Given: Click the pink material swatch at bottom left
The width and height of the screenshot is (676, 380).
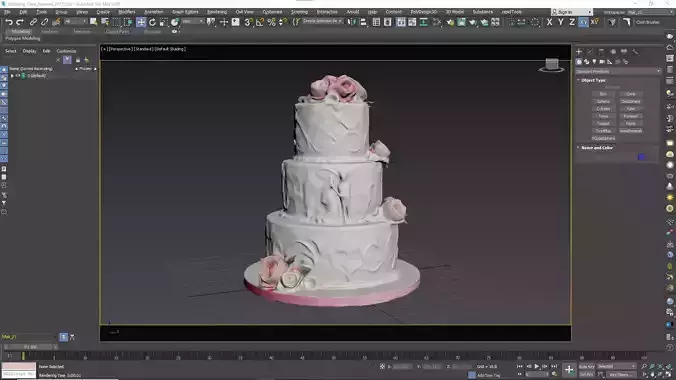Looking at the screenshot, I should click(x=19, y=367).
